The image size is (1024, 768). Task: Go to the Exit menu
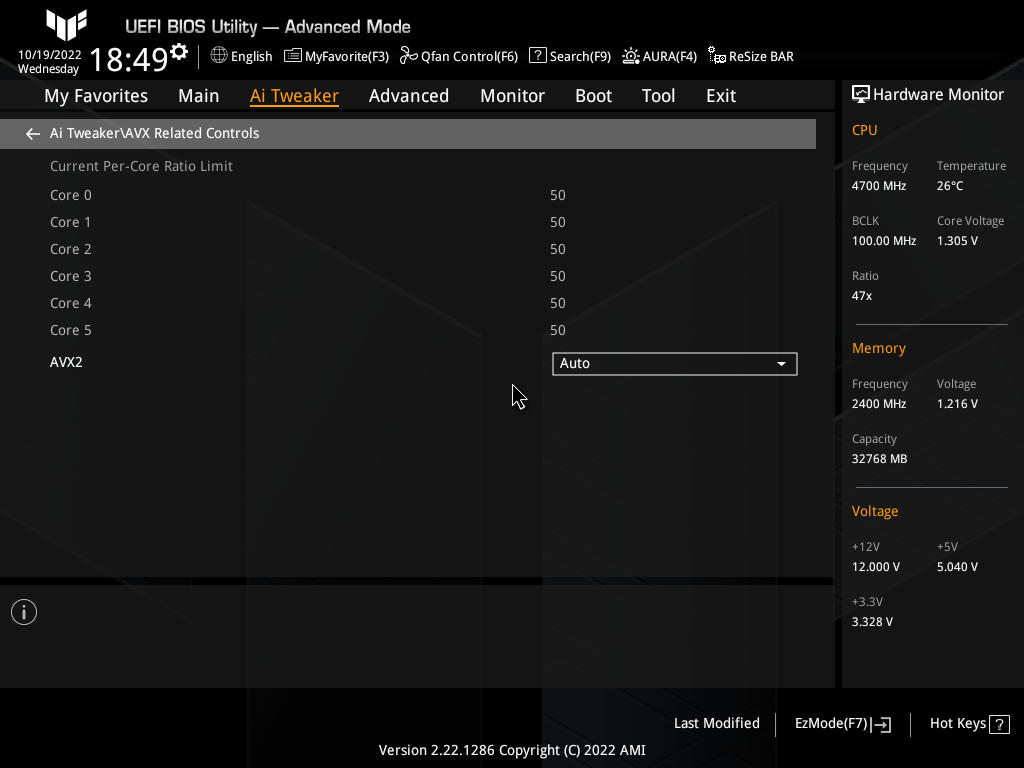(720, 95)
